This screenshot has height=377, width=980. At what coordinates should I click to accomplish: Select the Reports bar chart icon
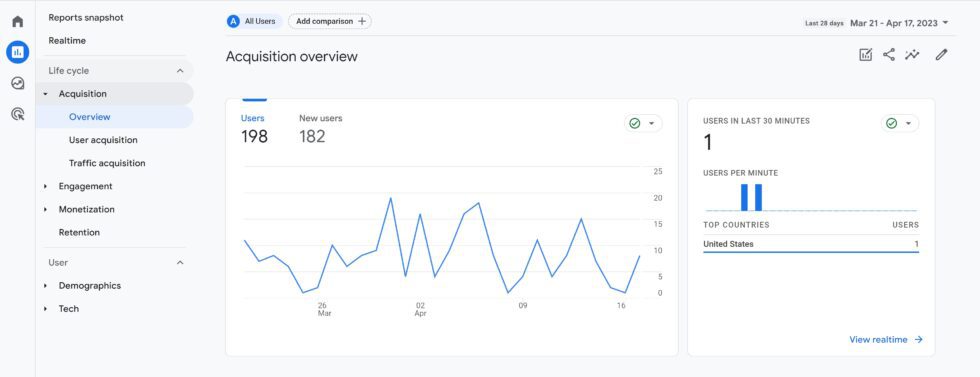[18, 52]
